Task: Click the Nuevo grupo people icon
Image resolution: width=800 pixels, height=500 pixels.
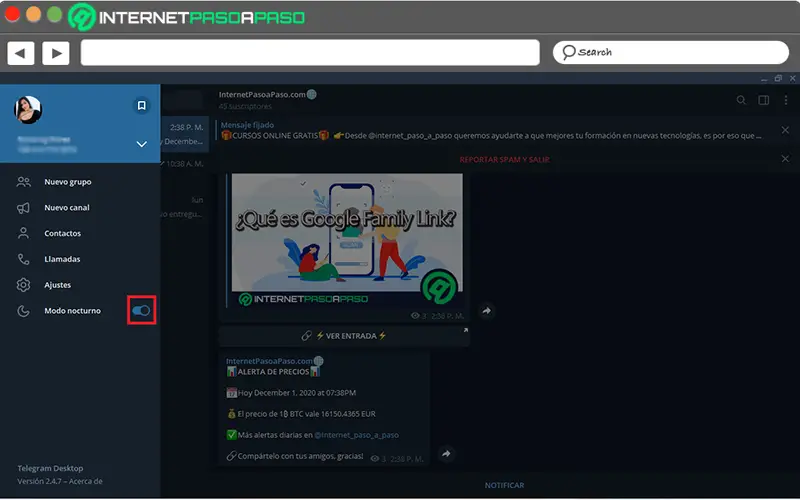Action: (23, 182)
